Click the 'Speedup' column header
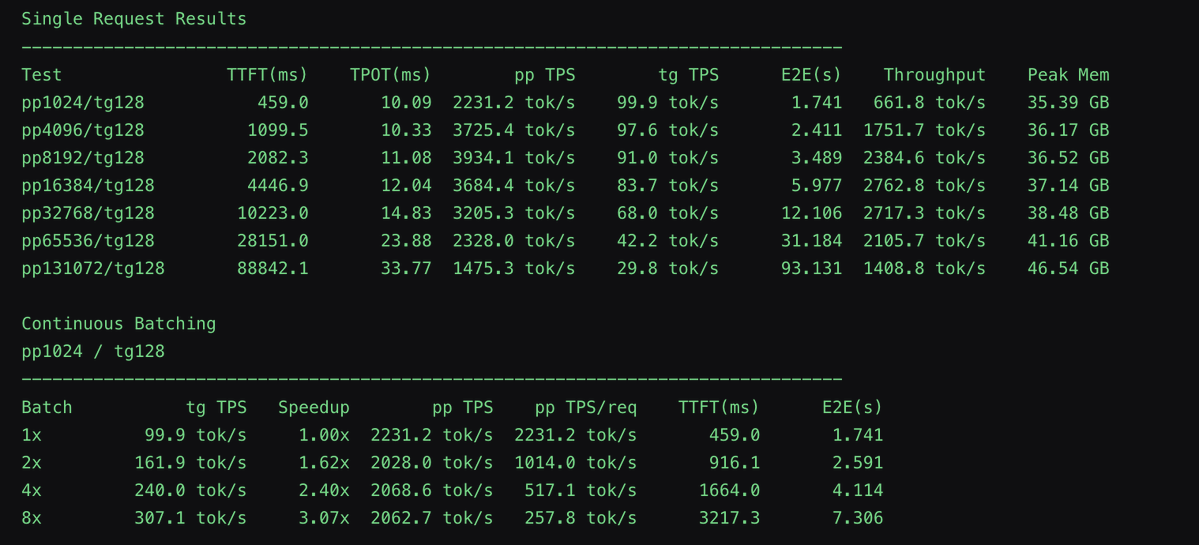The height and width of the screenshot is (545, 1199). [314, 407]
